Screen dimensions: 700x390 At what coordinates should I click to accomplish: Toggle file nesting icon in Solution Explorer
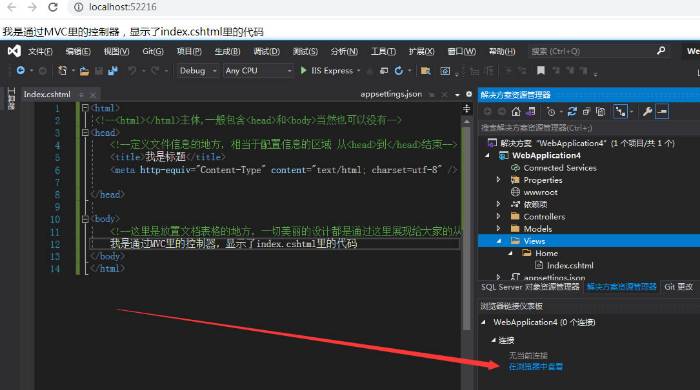coord(621,112)
